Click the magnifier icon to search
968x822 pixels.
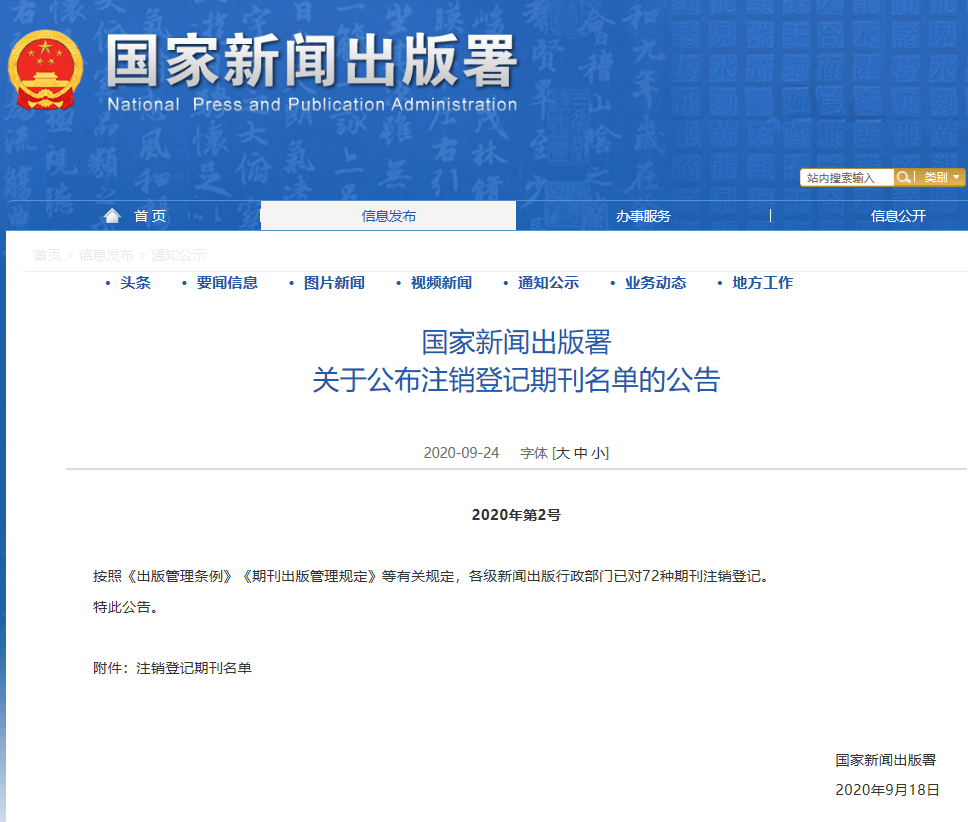coord(902,177)
